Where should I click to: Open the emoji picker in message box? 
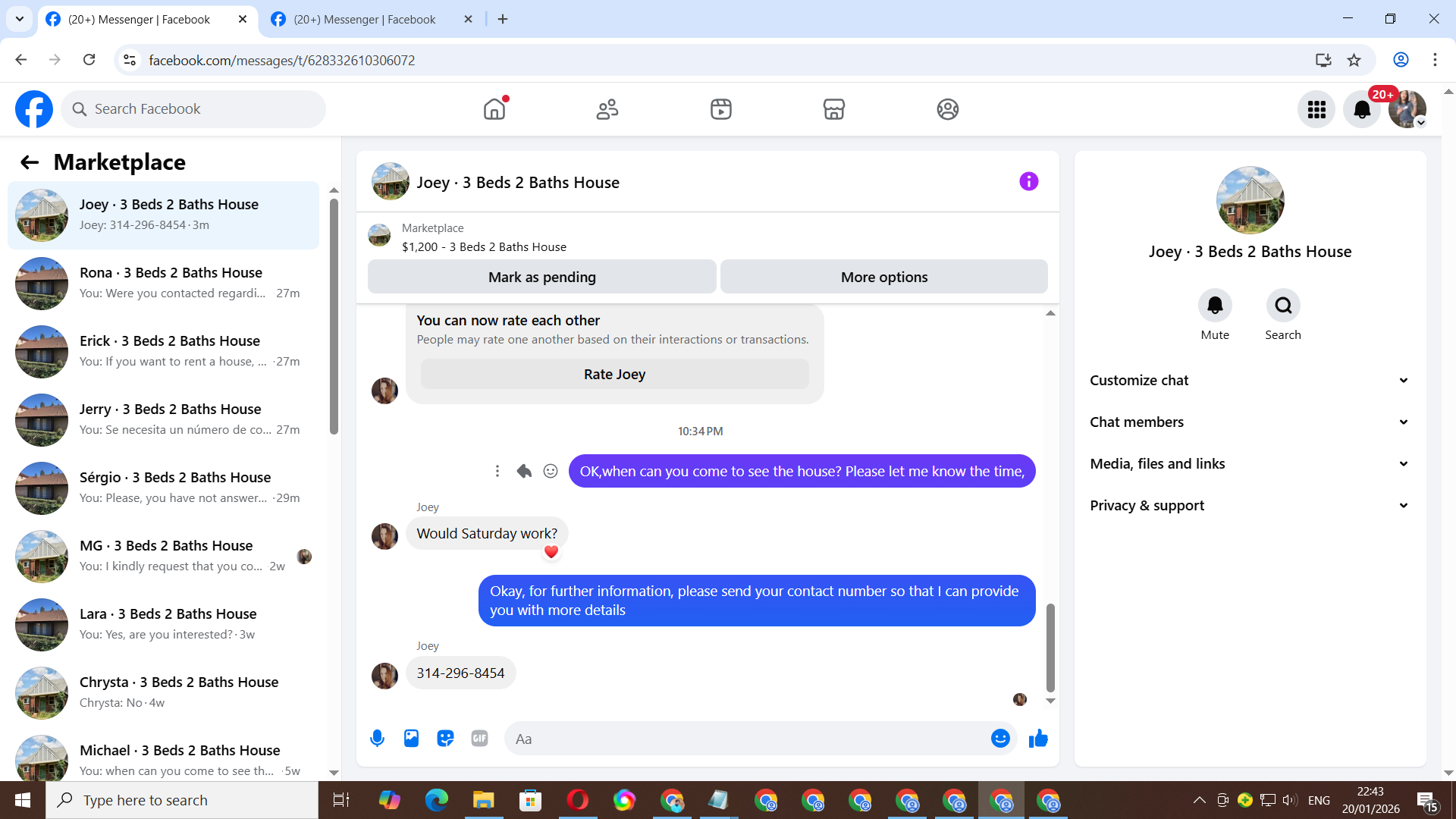pyautogui.click(x=1000, y=739)
